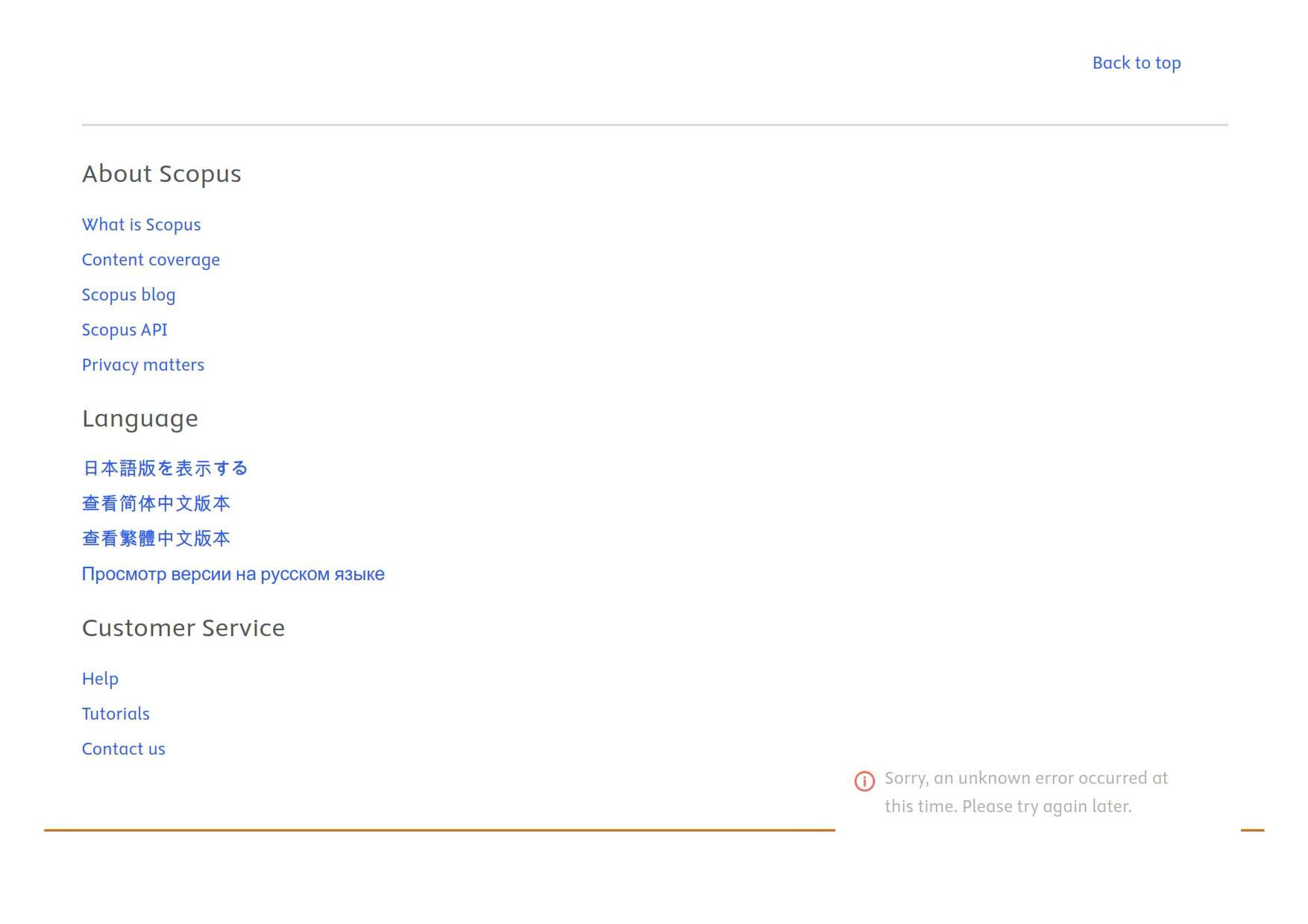Visit the Scopus blog link
The height and width of the screenshot is (924, 1308).
coord(128,295)
